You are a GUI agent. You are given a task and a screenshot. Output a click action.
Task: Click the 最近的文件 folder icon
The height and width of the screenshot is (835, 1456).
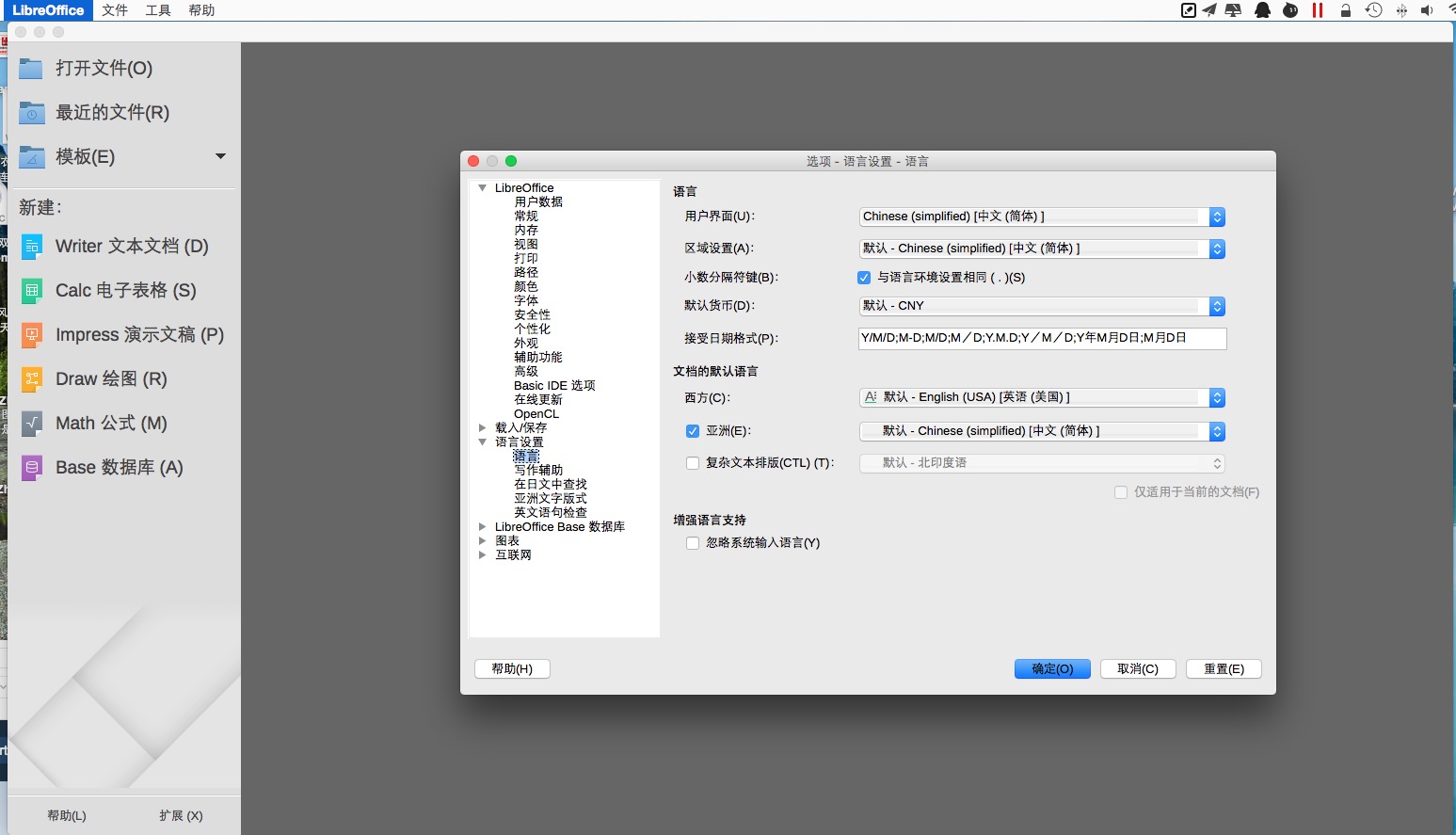[x=32, y=113]
